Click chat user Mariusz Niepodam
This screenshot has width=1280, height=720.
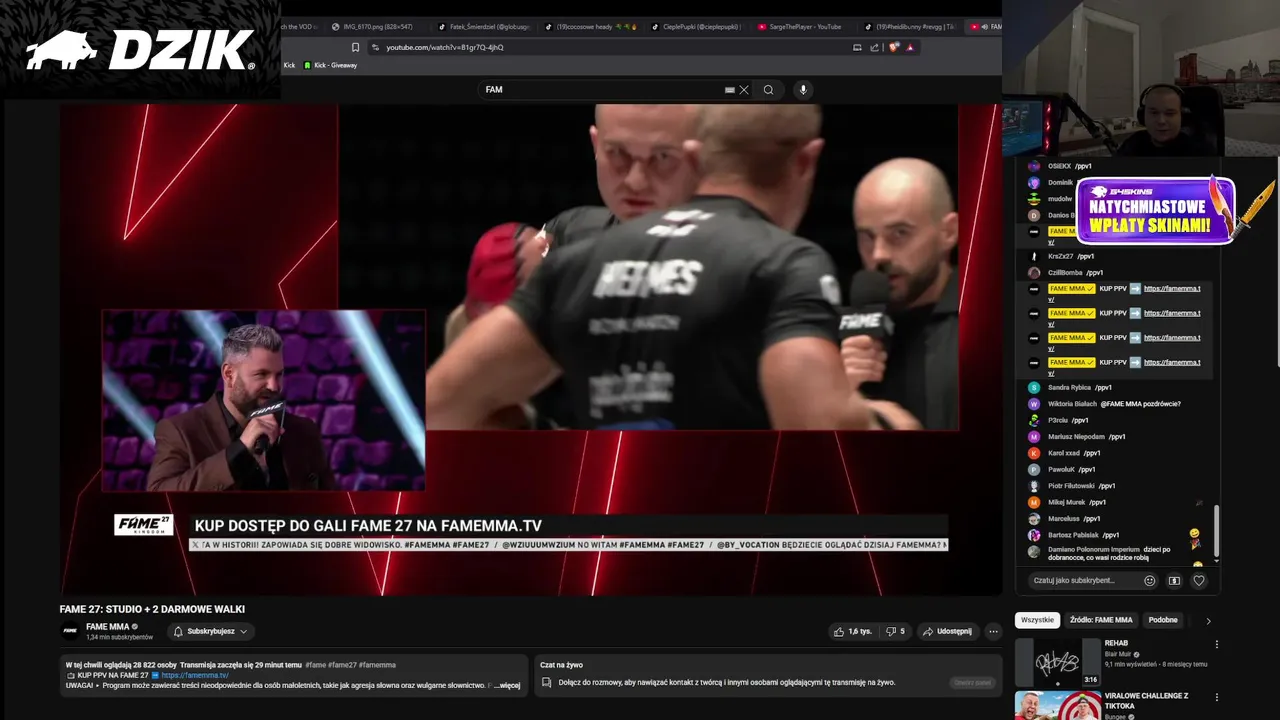pyautogui.click(x=1076, y=437)
